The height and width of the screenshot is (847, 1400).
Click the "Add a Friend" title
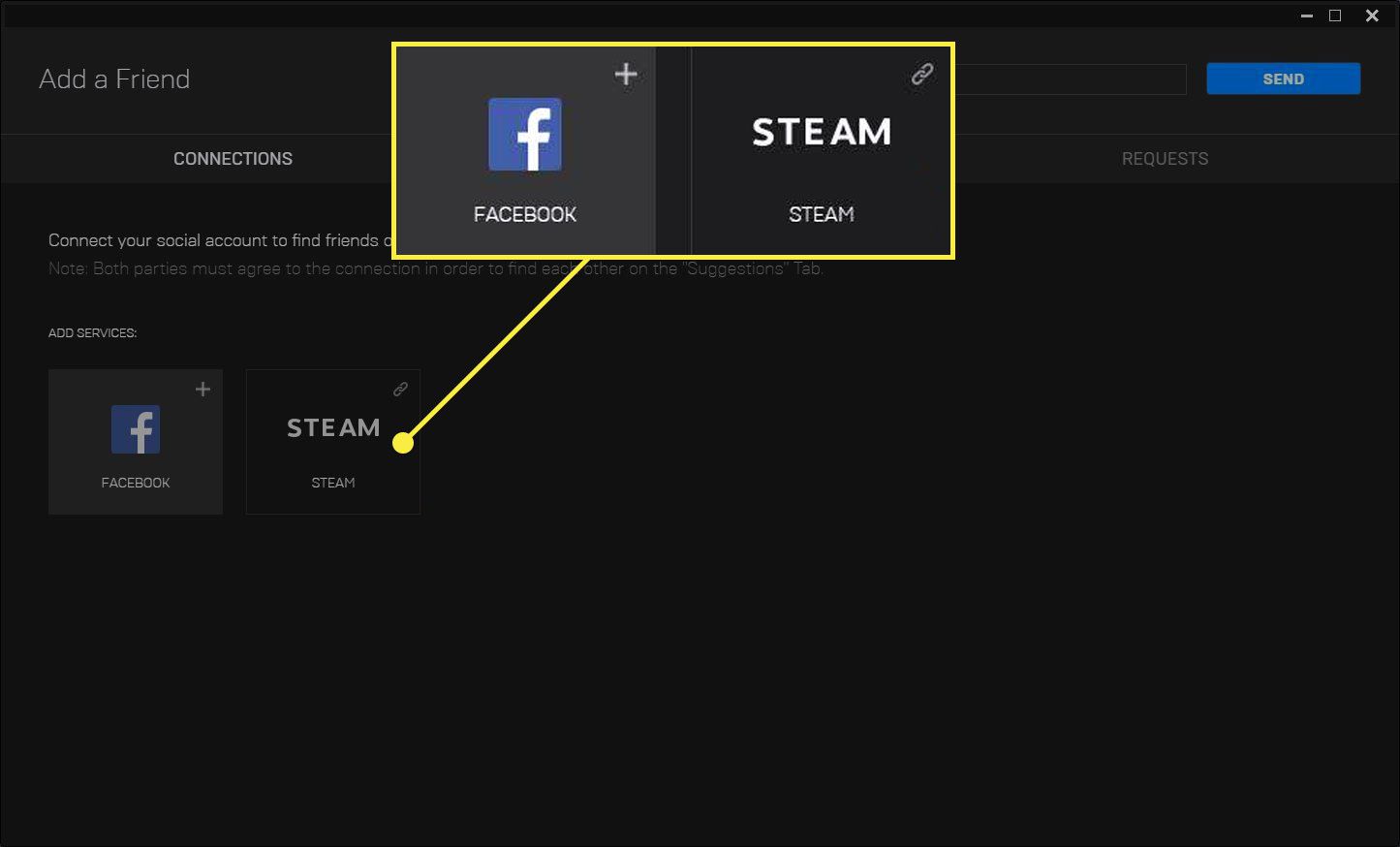(114, 79)
